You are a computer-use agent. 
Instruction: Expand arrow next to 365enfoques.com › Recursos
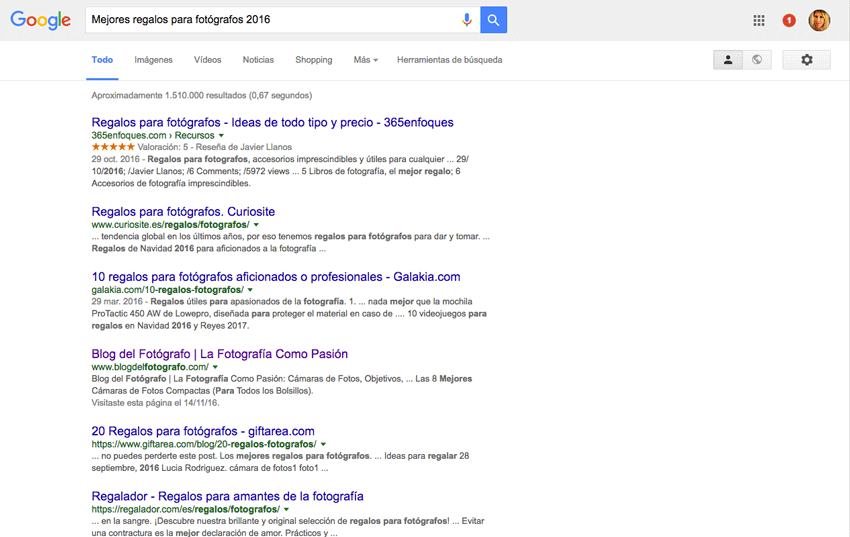point(221,135)
